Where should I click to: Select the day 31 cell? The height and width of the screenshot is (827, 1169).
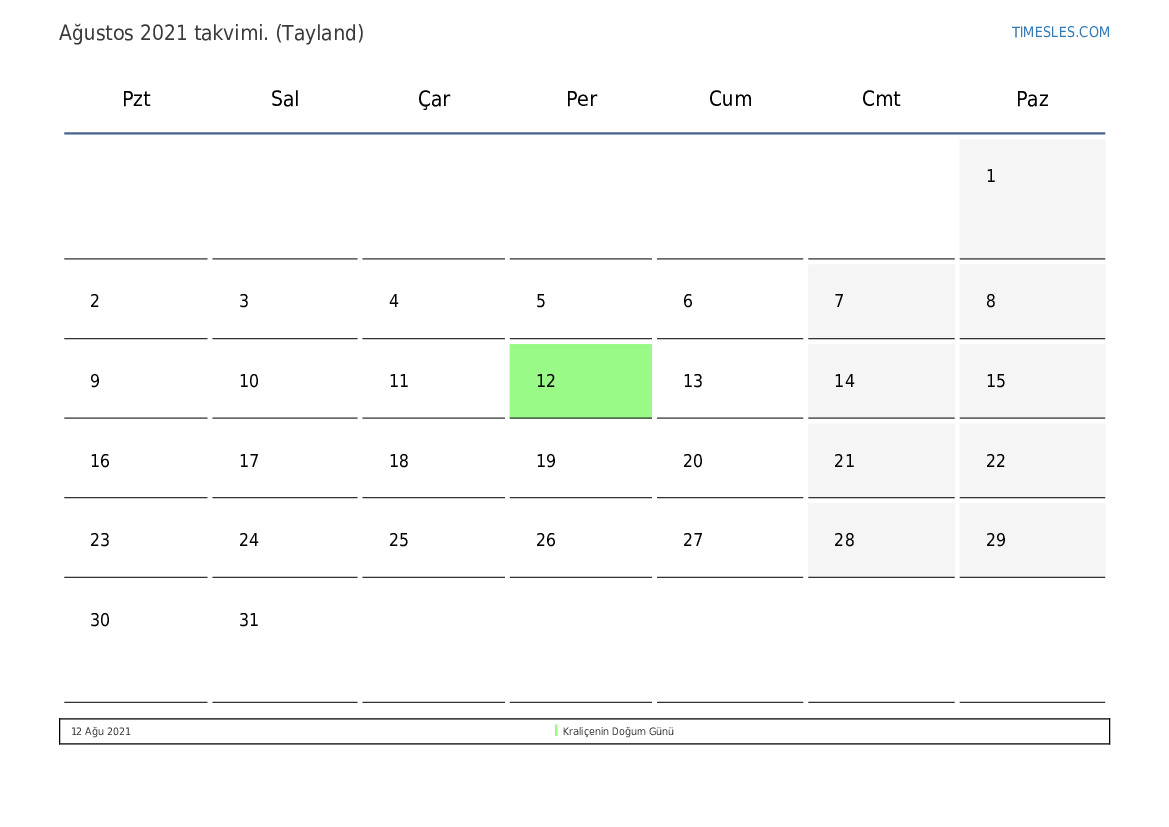point(285,640)
